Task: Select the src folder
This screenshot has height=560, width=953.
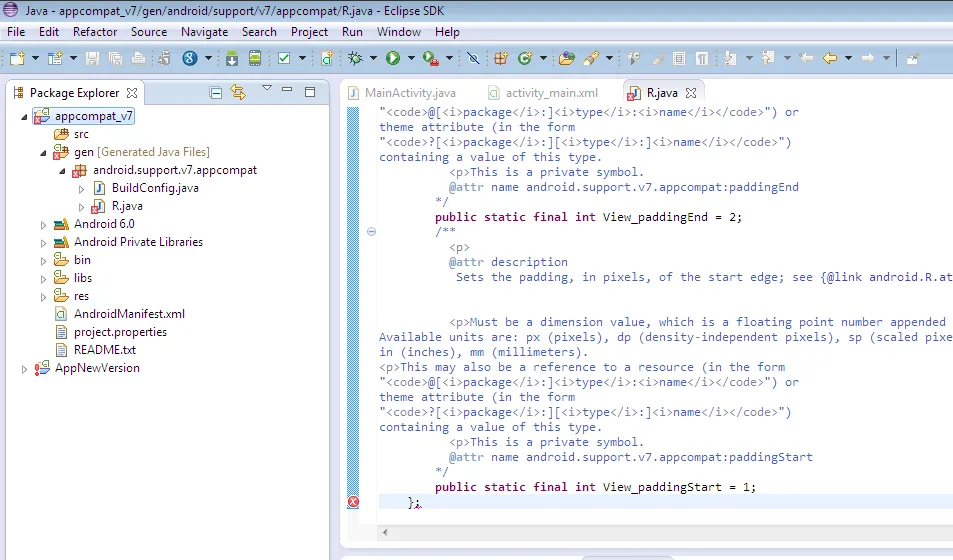Action: pos(81,134)
